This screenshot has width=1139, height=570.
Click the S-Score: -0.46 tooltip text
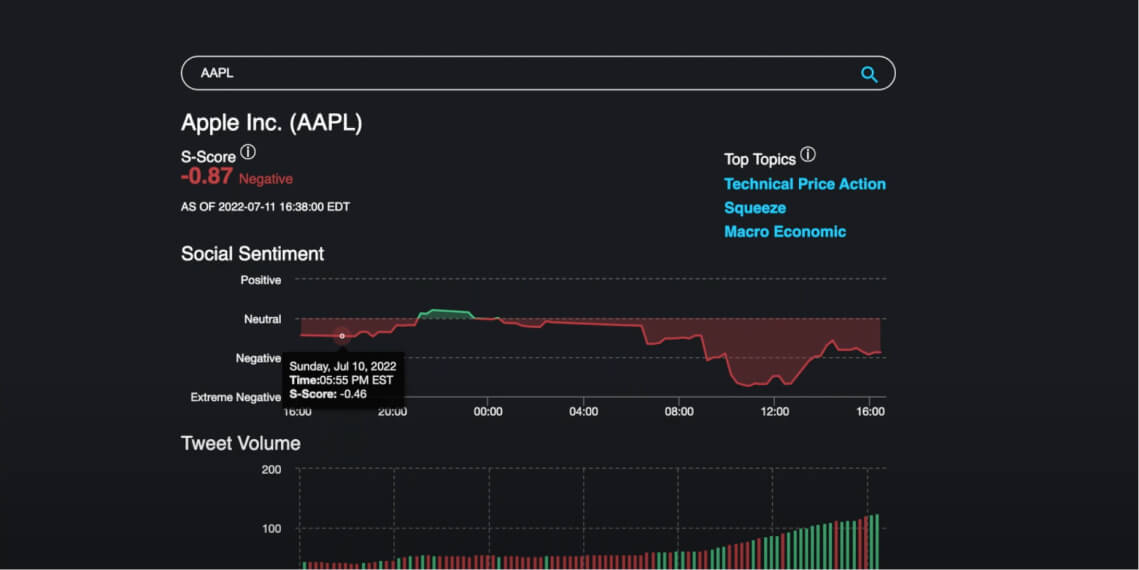click(328, 394)
